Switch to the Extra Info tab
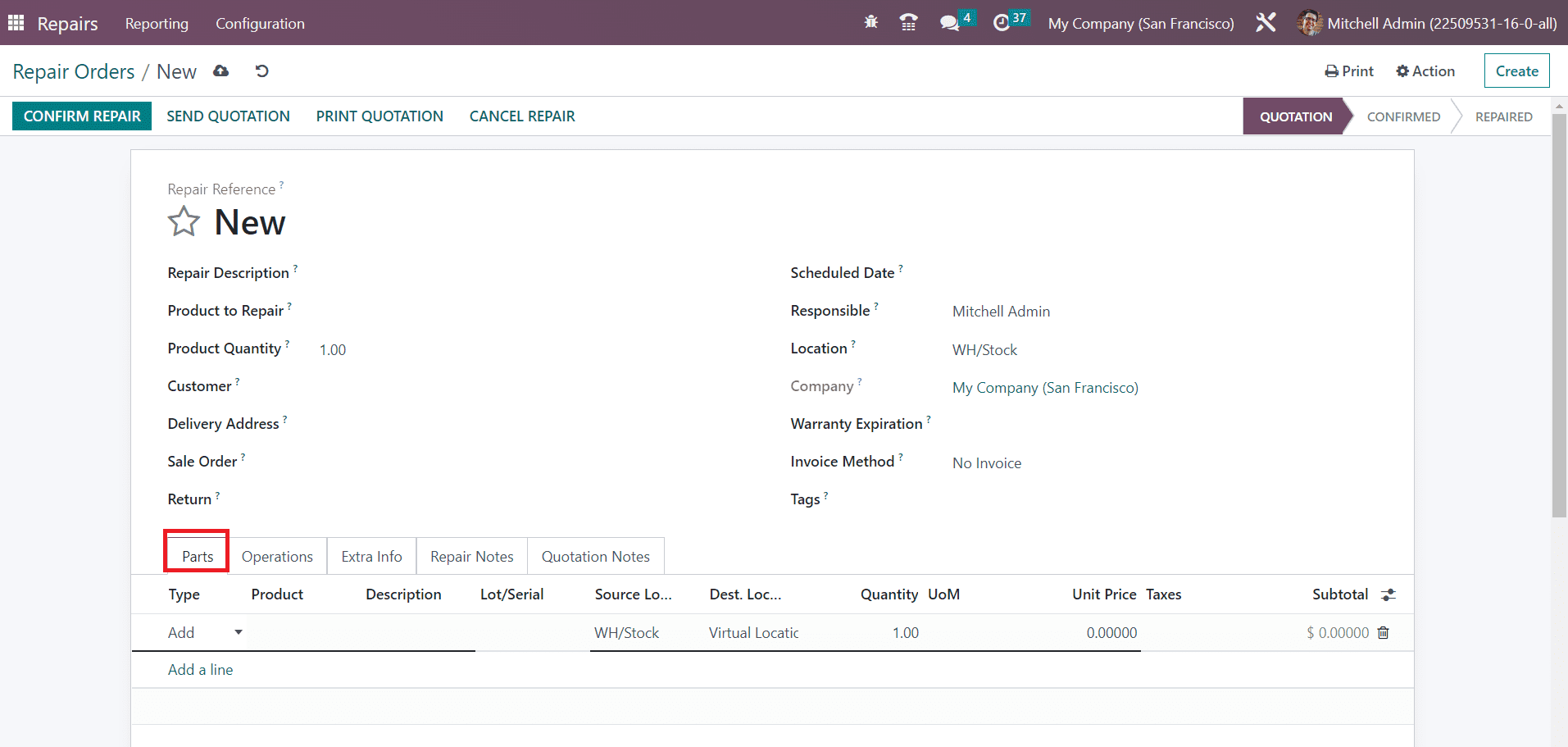This screenshot has width=1568, height=747. (x=371, y=556)
